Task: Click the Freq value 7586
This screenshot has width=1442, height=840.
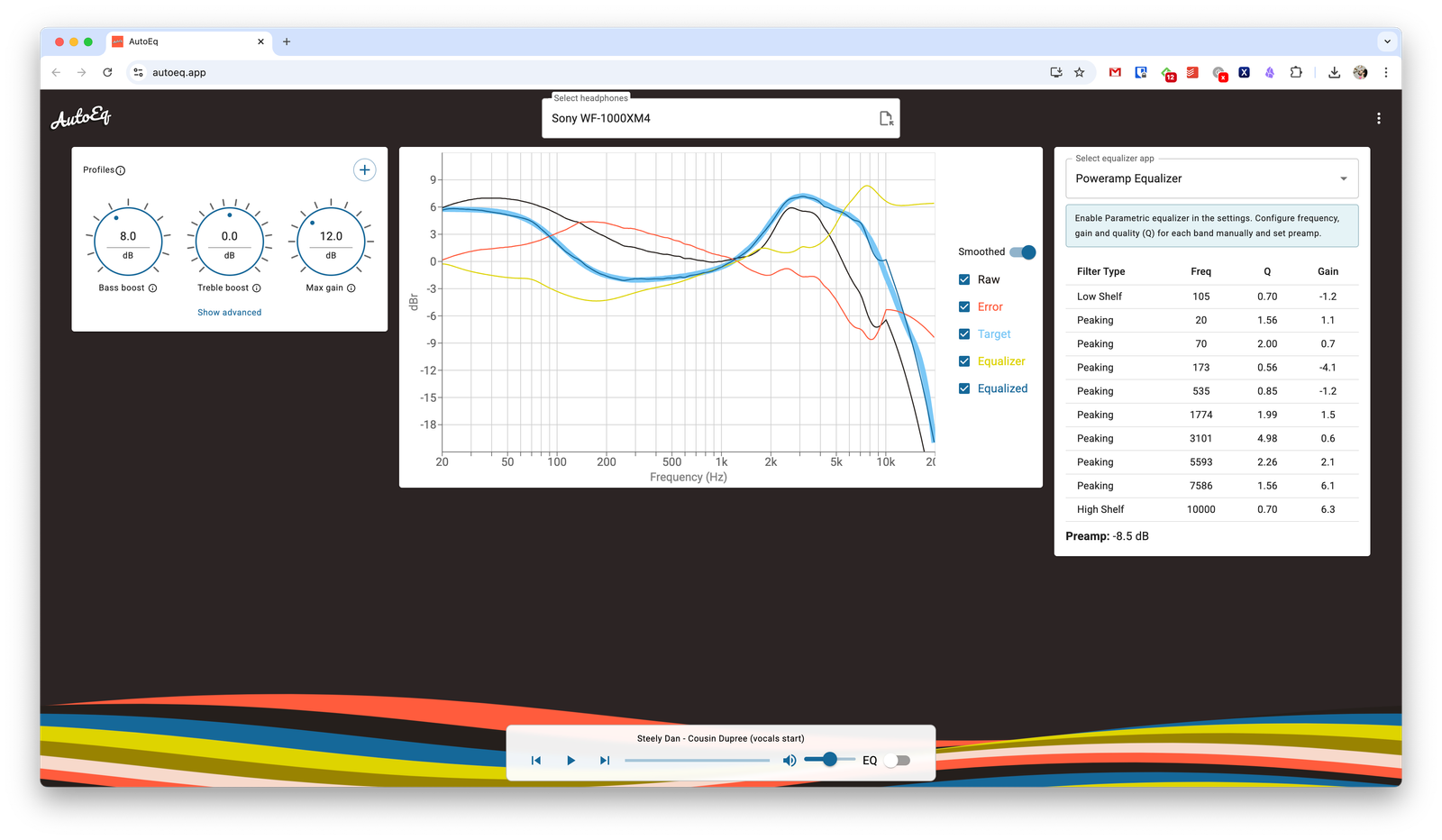Action: pos(1201,486)
